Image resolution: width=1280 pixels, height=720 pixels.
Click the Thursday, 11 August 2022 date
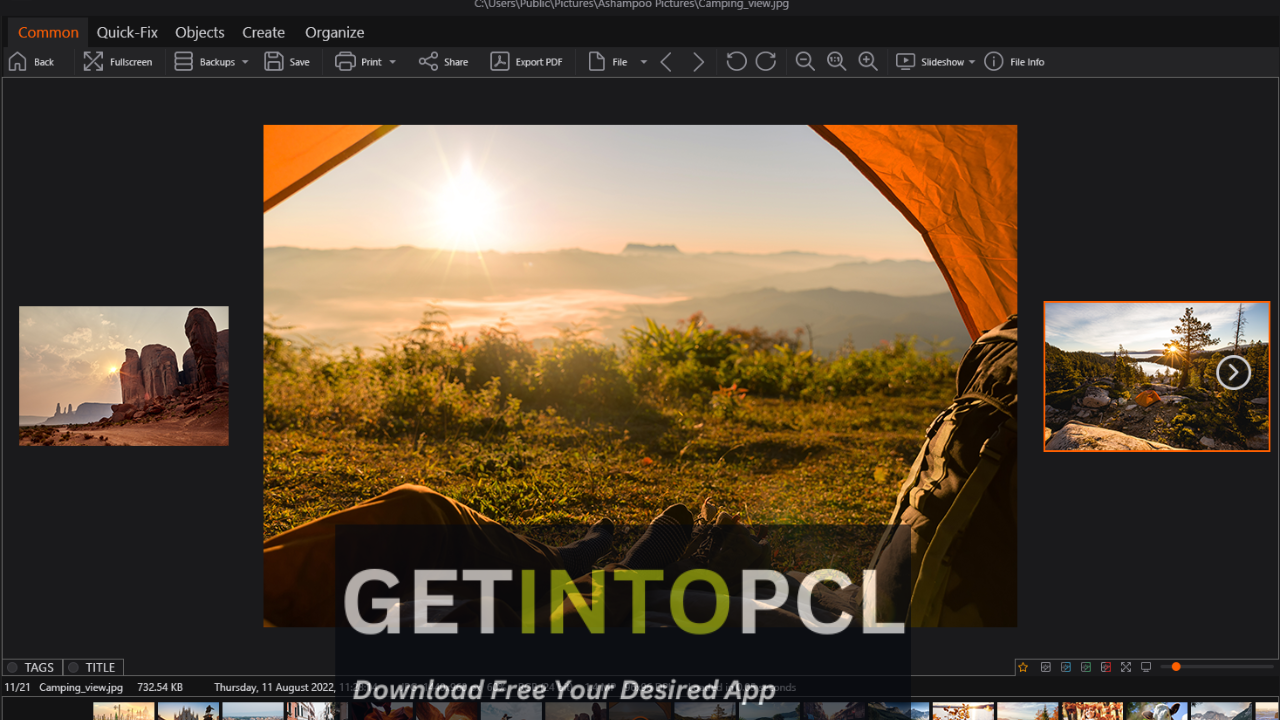pyautogui.click(x=276, y=688)
